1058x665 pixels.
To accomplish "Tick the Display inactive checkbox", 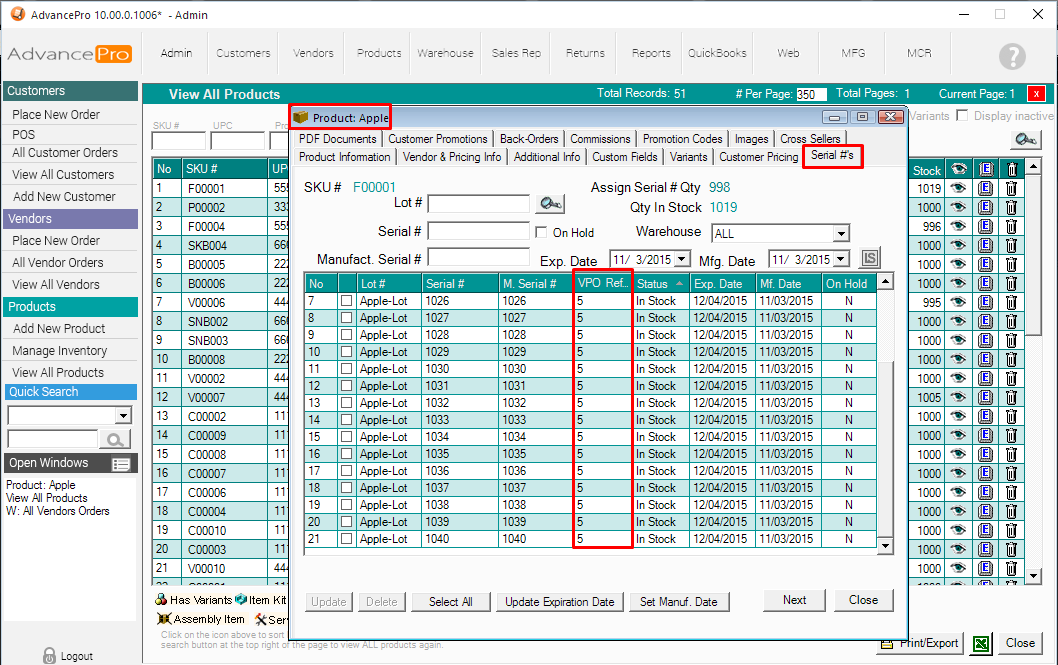I will point(962,116).
